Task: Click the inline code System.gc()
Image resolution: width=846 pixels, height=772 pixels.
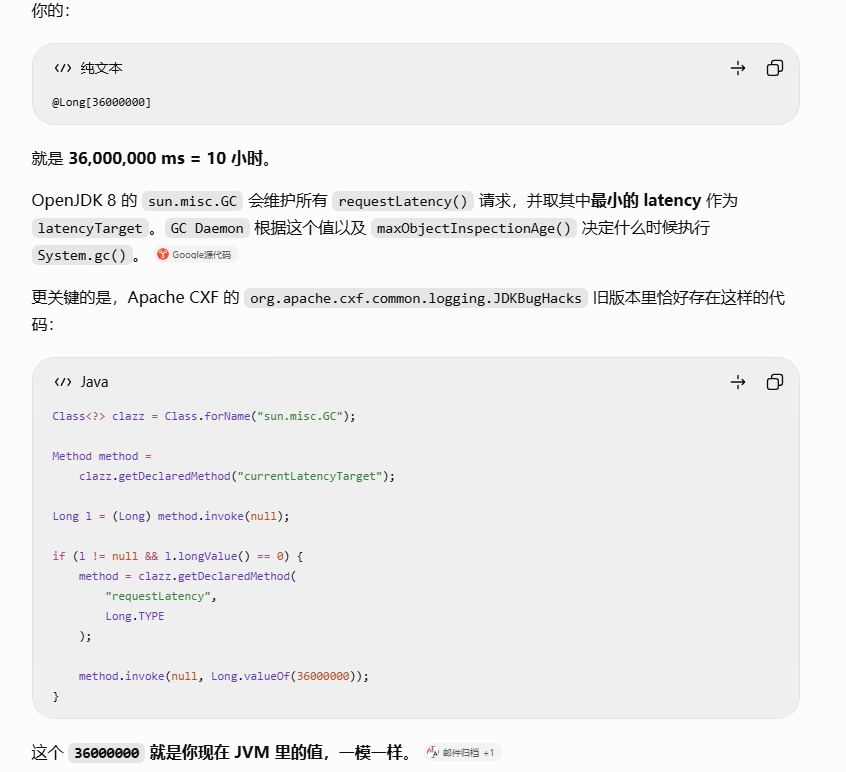Action: 81,255
